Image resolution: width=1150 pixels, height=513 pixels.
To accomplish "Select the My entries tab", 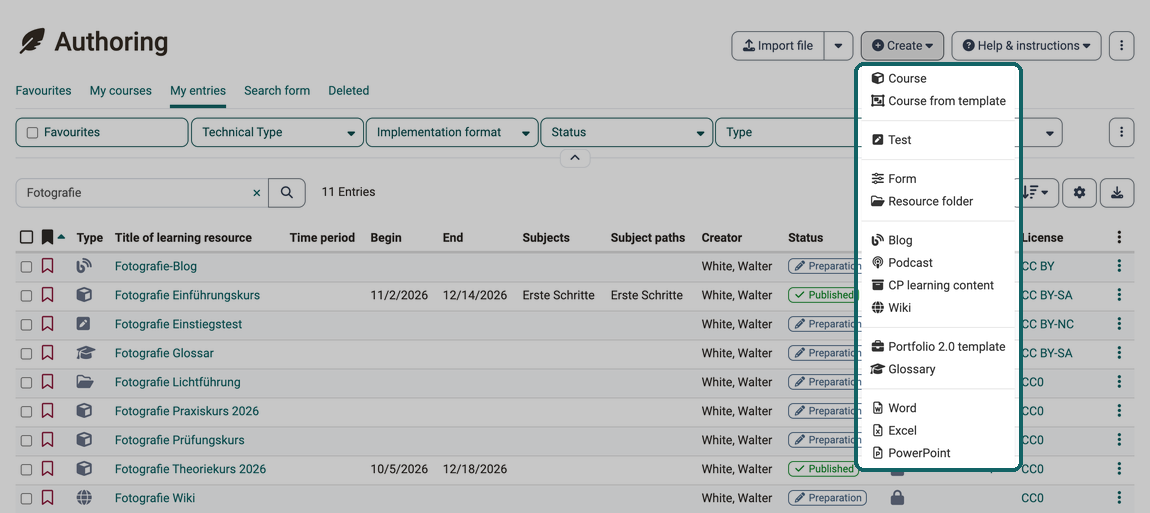I will (x=198, y=91).
